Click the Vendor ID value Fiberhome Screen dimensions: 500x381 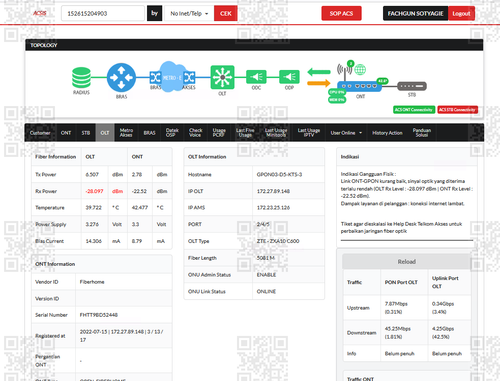coord(92,282)
